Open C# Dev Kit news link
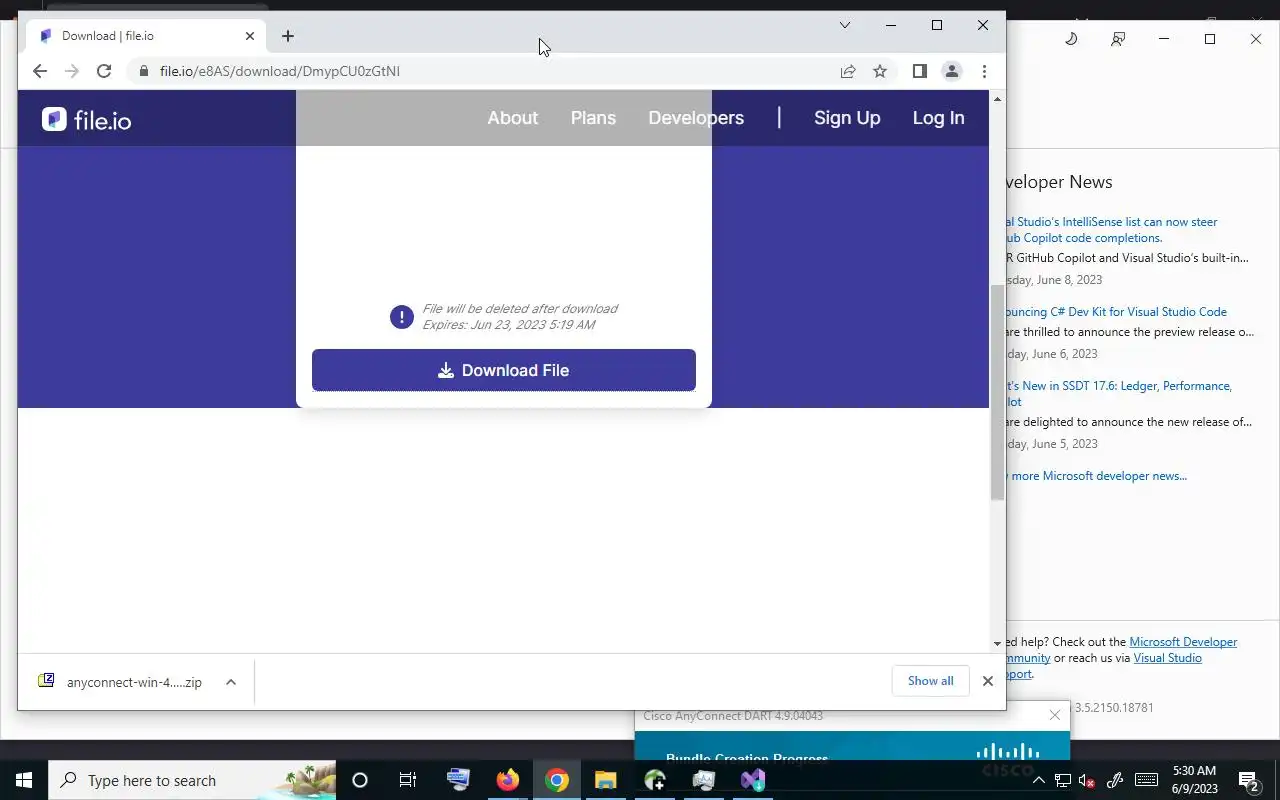The image size is (1280, 800). 1116,312
